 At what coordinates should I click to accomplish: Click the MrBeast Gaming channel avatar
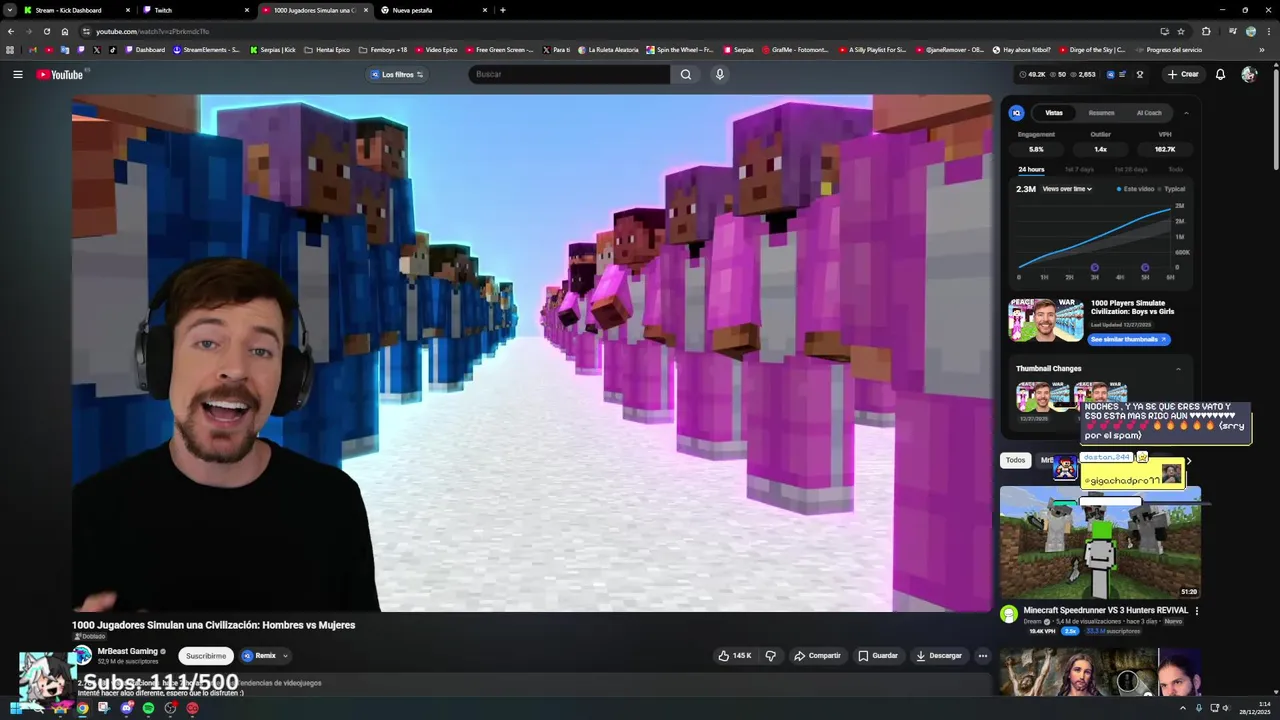[x=82, y=655]
